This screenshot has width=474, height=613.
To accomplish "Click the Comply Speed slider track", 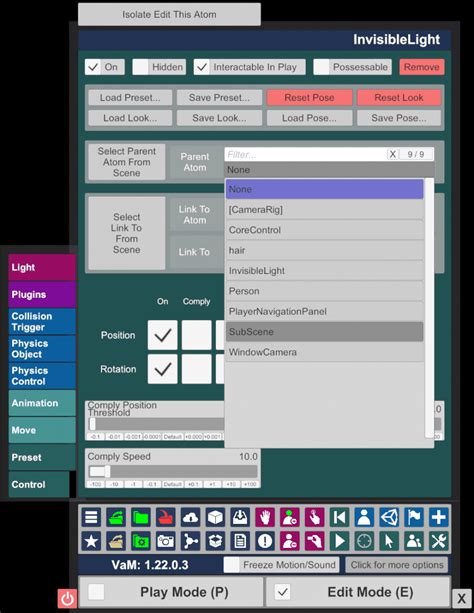I will (x=172, y=471).
